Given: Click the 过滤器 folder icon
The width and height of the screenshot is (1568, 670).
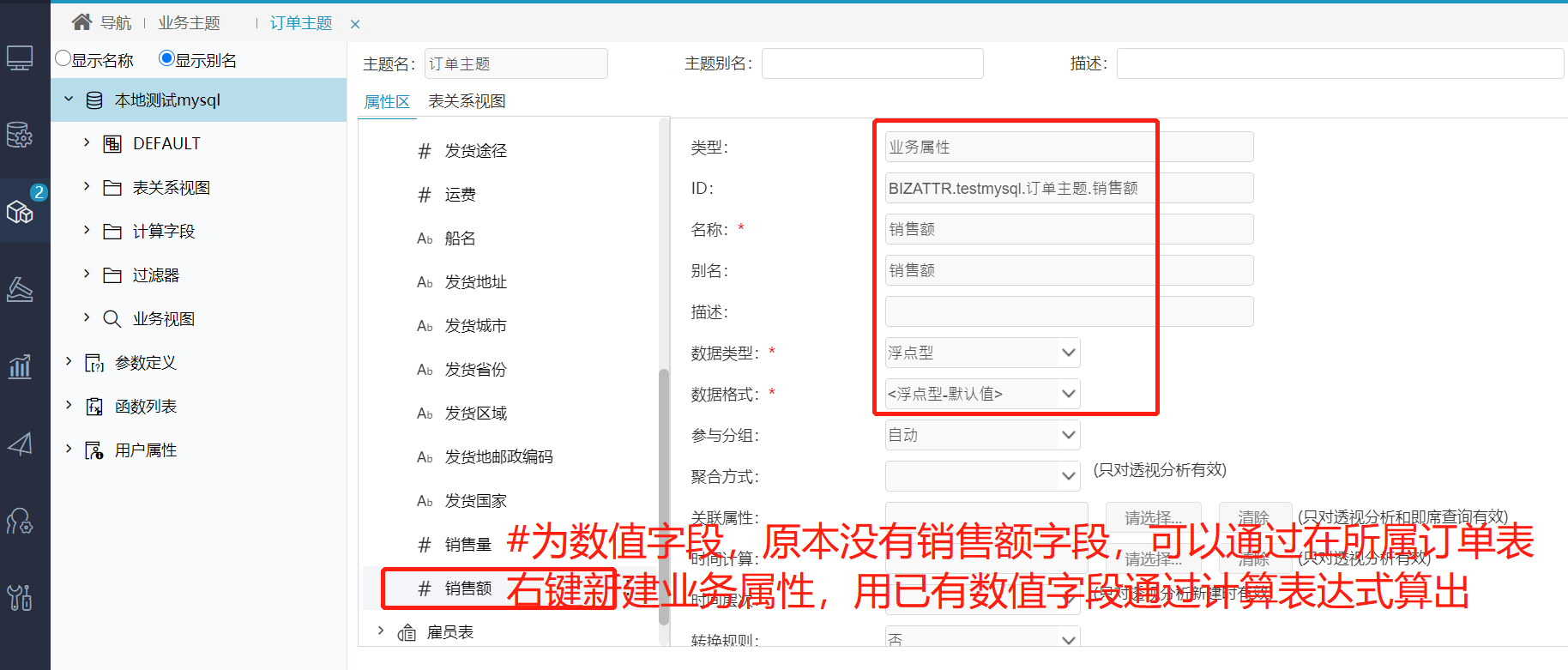Looking at the screenshot, I should click(x=112, y=275).
